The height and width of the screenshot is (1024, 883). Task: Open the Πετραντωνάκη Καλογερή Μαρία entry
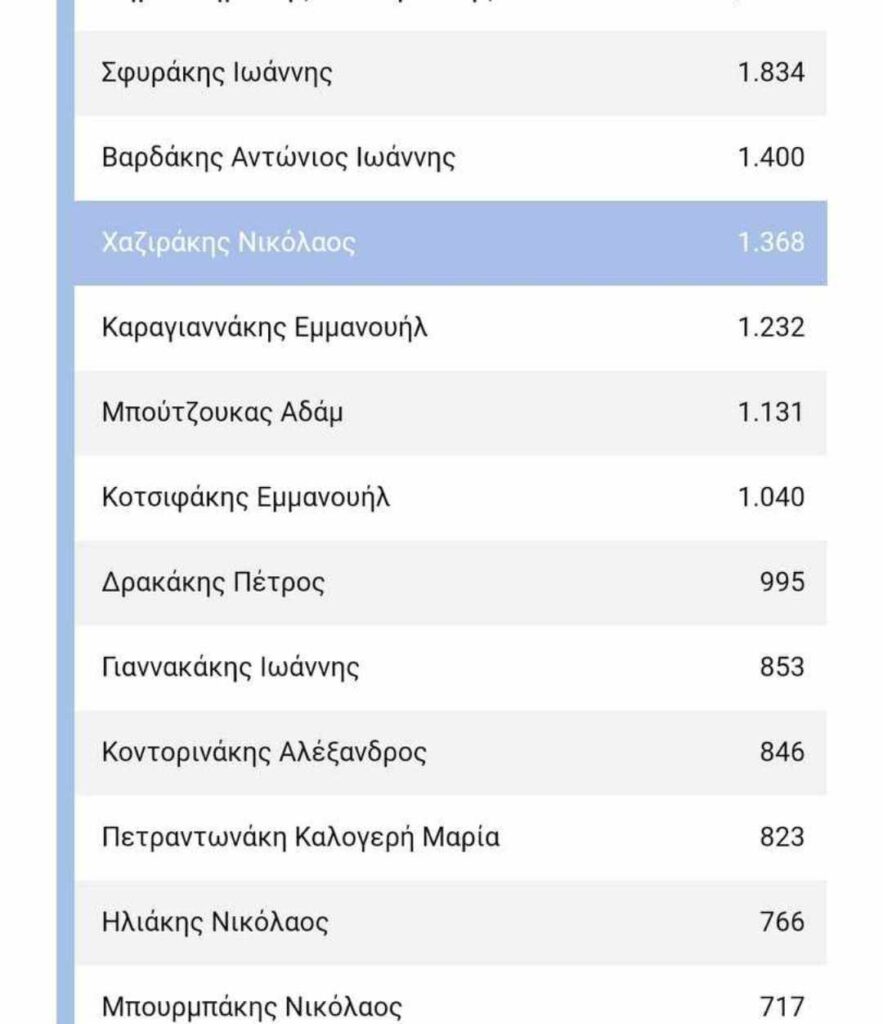pos(300,837)
